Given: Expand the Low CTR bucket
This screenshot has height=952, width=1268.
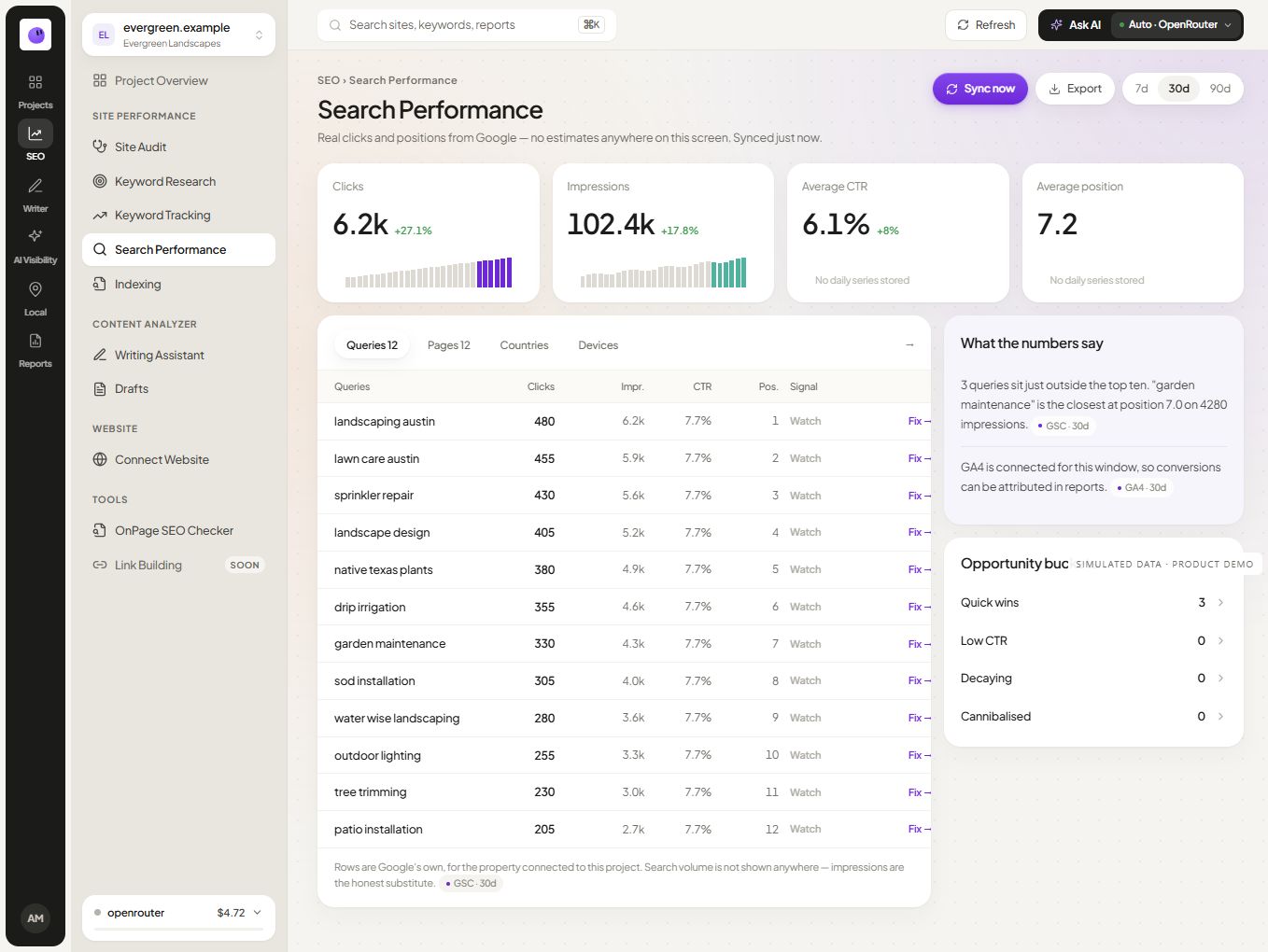Looking at the screenshot, I should tap(1093, 641).
